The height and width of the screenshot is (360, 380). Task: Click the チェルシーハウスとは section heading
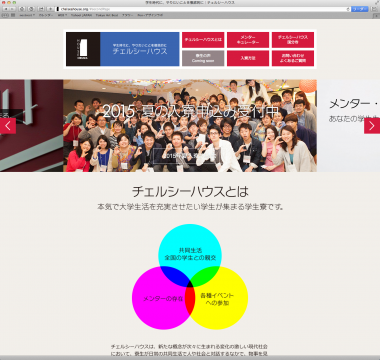tap(190, 192)
